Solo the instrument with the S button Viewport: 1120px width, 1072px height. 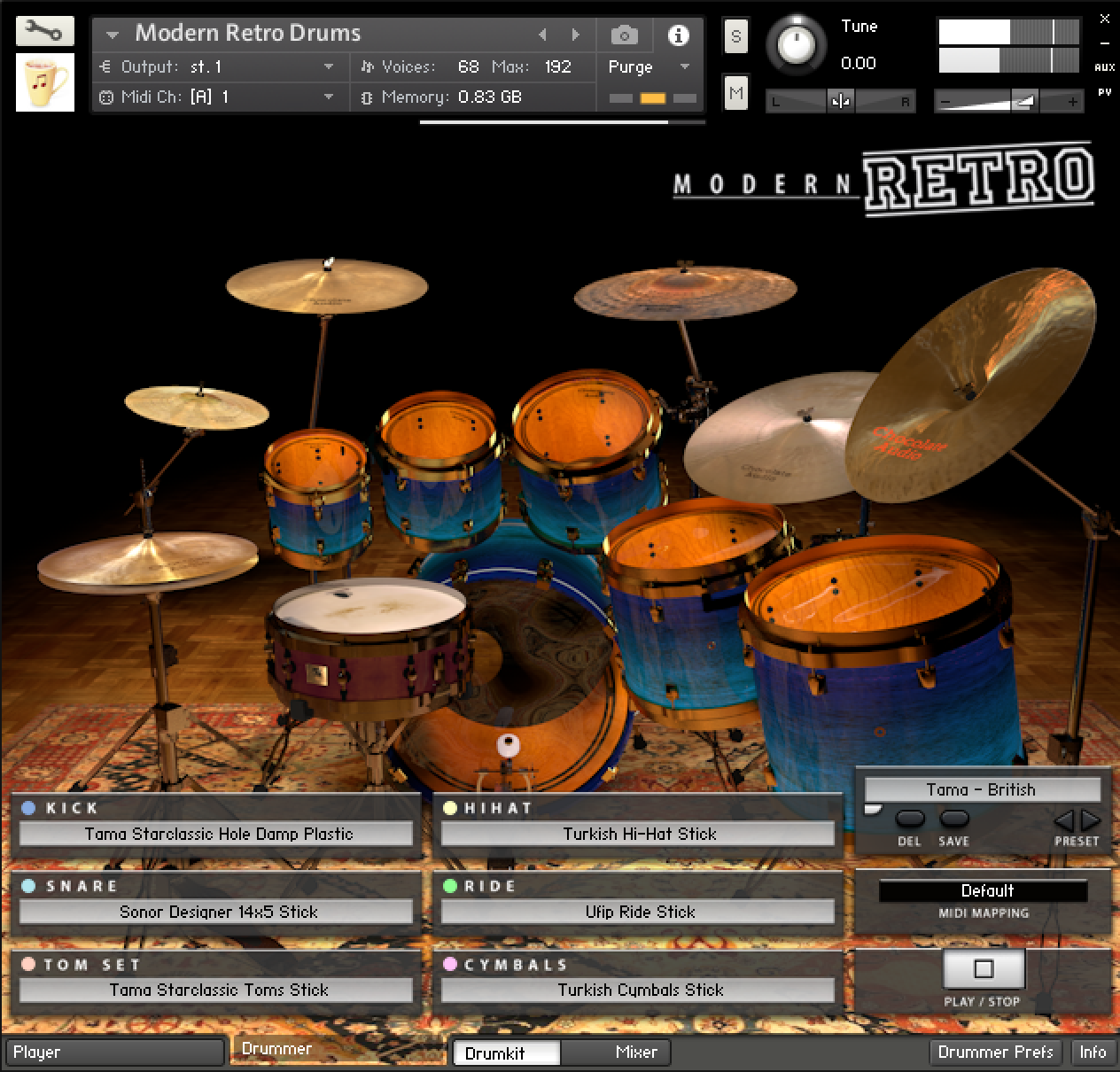[735, 36]
